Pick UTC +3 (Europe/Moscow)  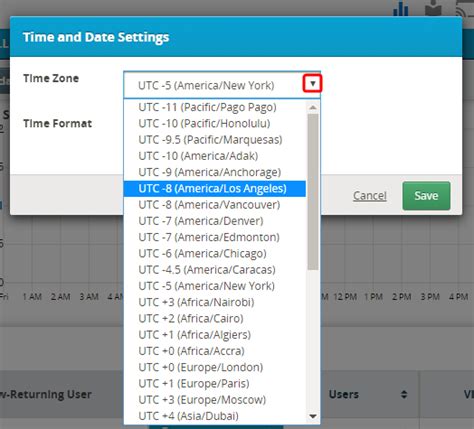point(215,400)
